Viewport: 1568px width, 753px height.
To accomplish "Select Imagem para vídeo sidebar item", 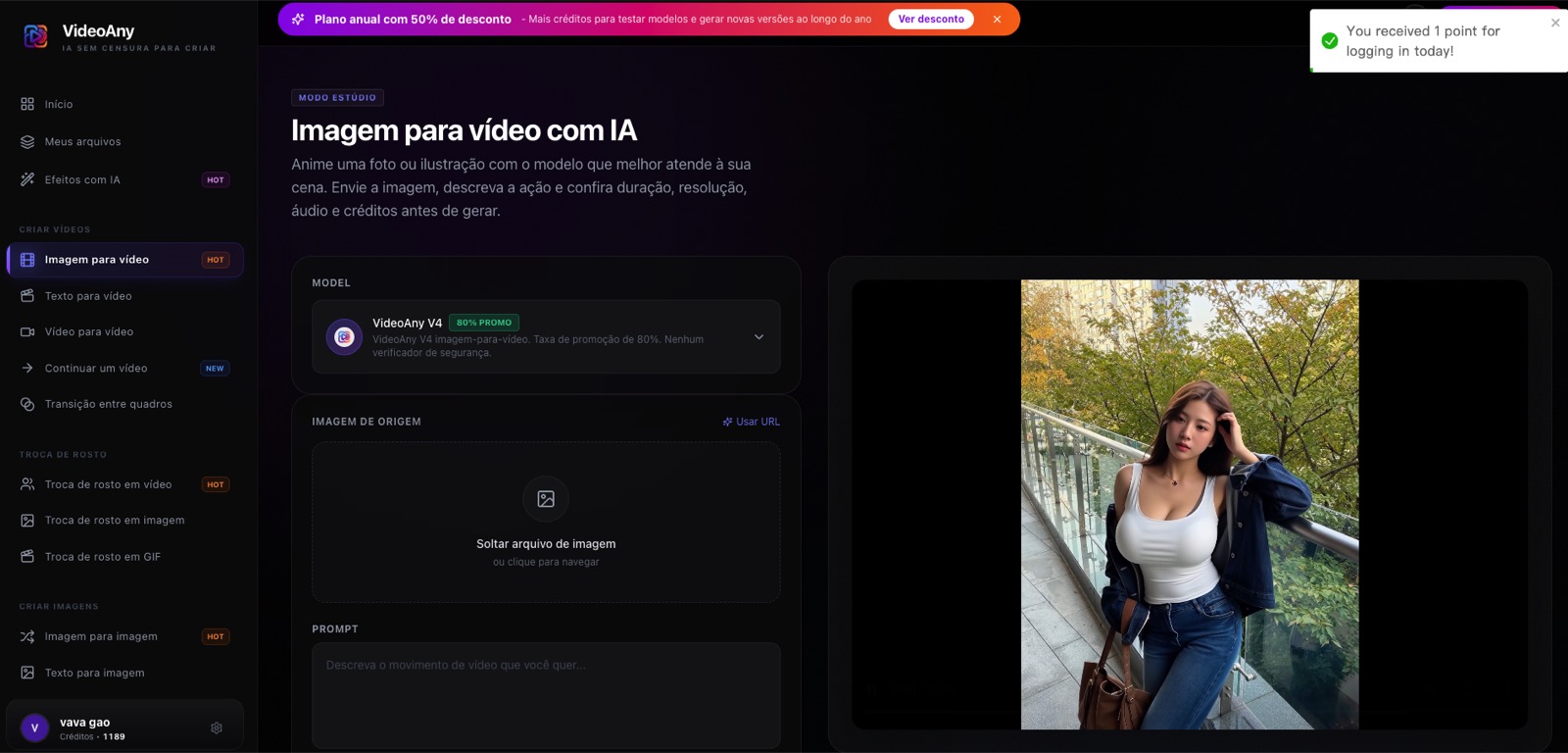I will pos(124,260).
